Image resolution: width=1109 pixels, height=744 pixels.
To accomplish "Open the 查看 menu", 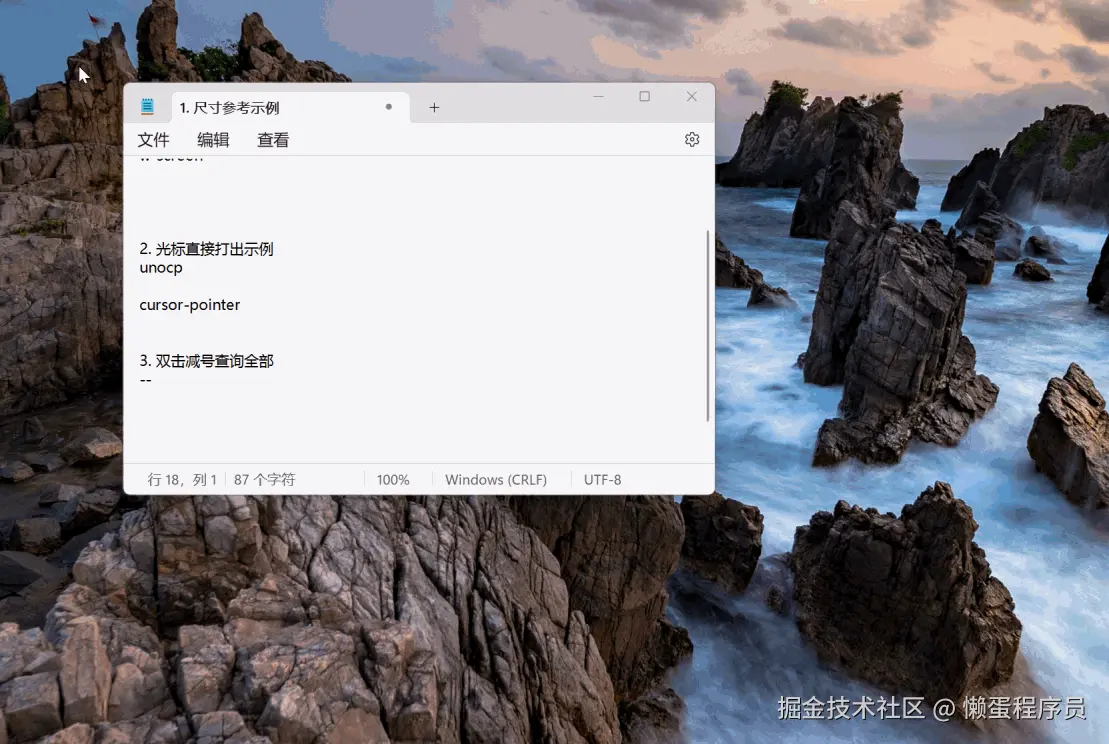I will click(272, 140).
